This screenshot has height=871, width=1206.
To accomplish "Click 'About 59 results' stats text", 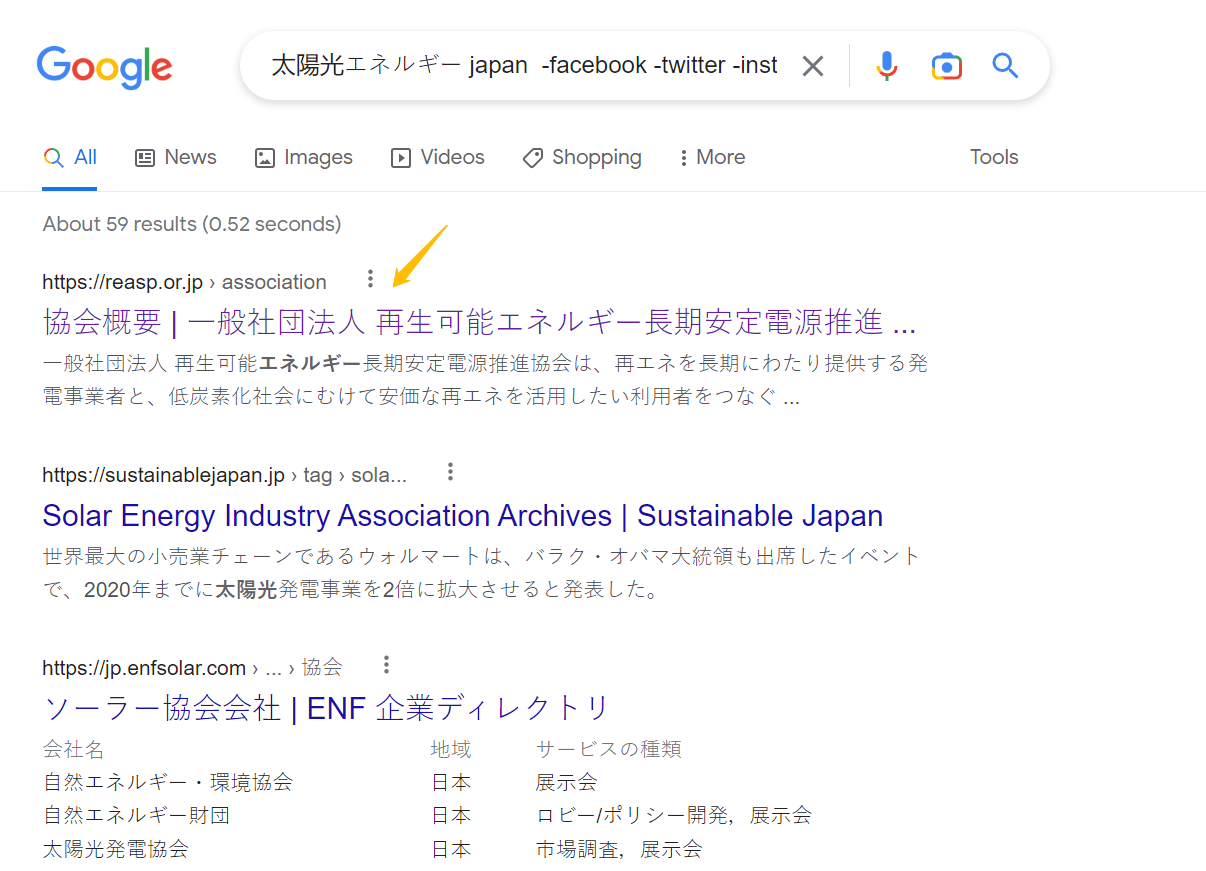I will (x=192, y=224).
